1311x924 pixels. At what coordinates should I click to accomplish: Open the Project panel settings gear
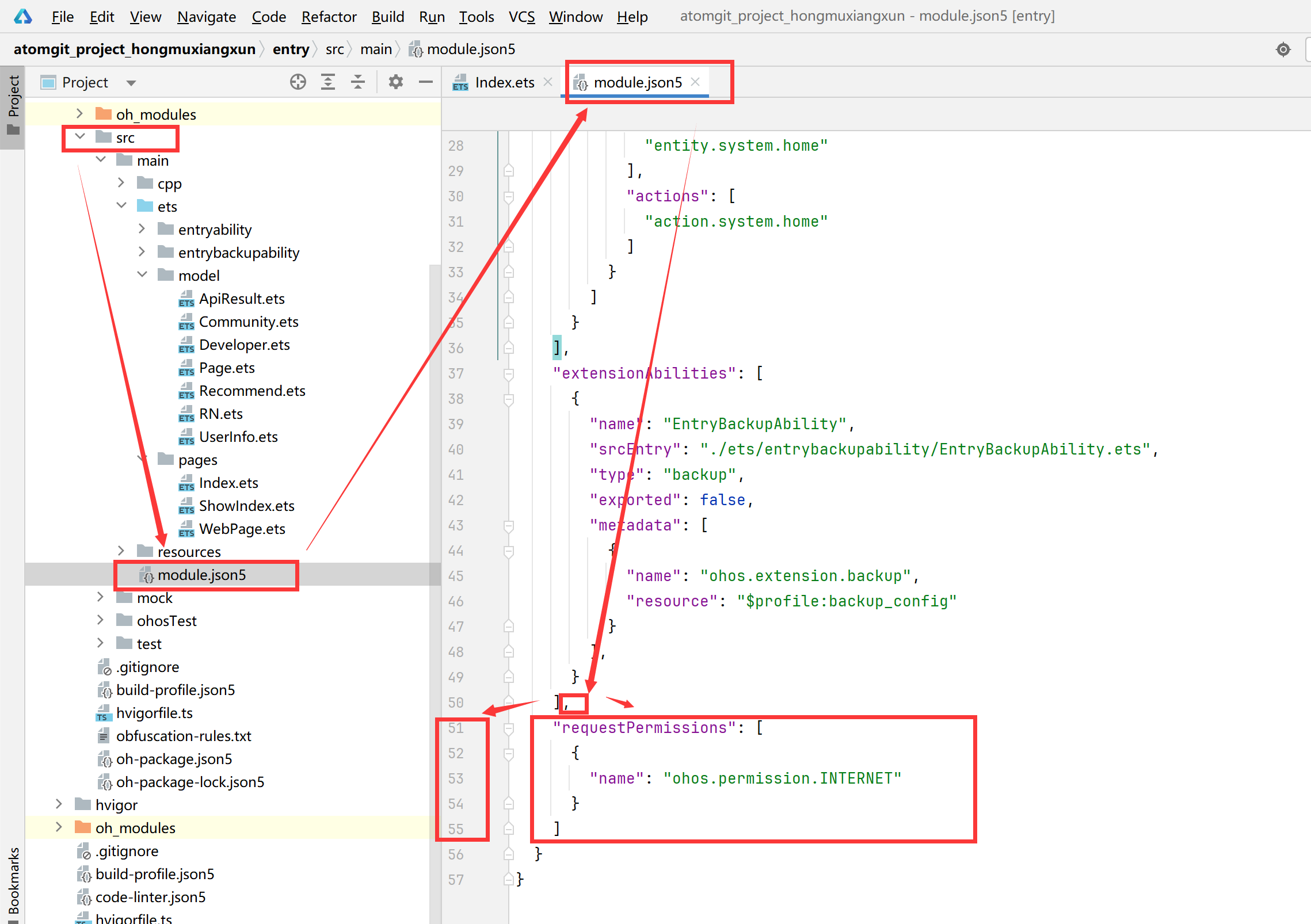pos(396,82)
